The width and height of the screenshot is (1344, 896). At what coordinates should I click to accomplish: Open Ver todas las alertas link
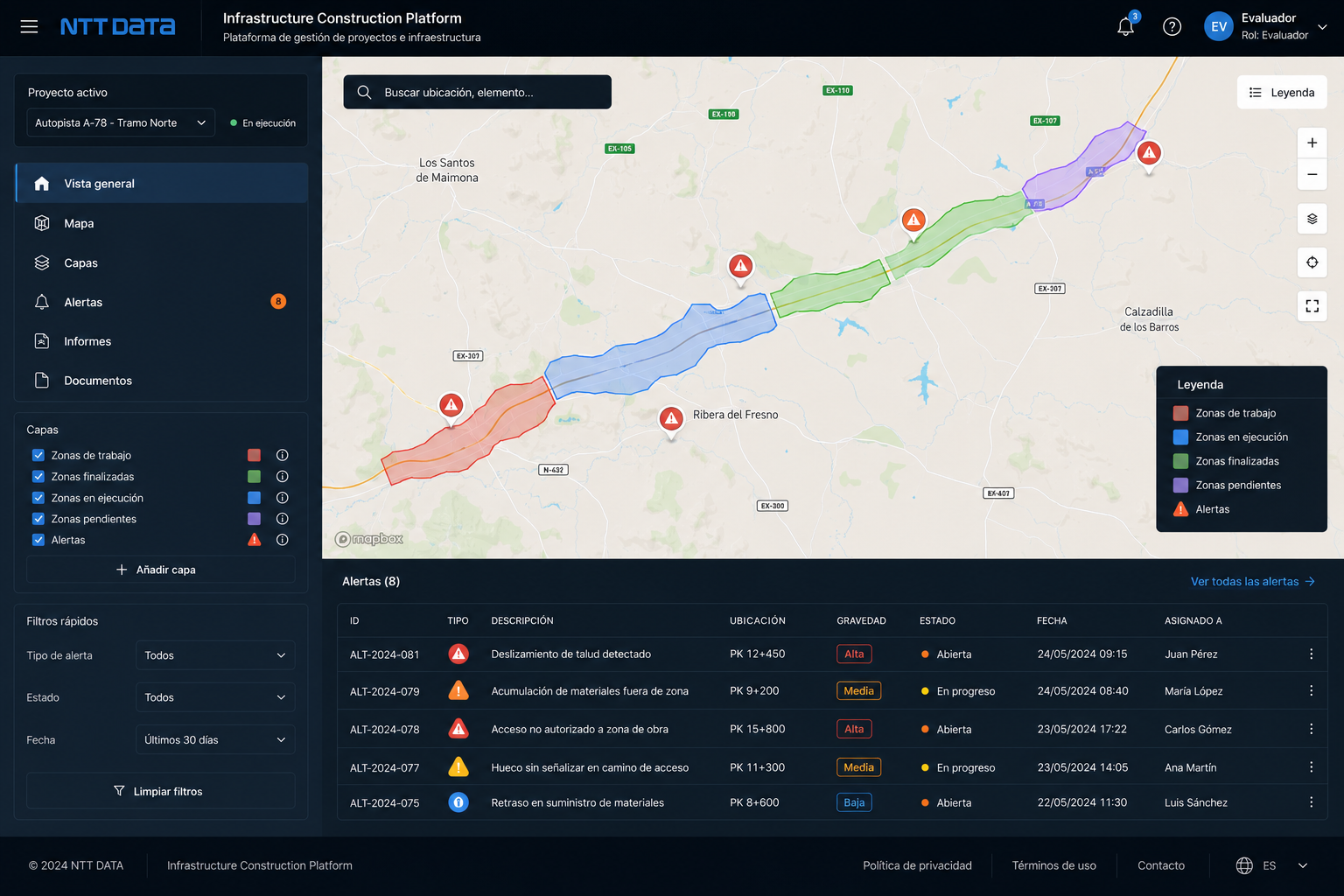coord(1253,581)
